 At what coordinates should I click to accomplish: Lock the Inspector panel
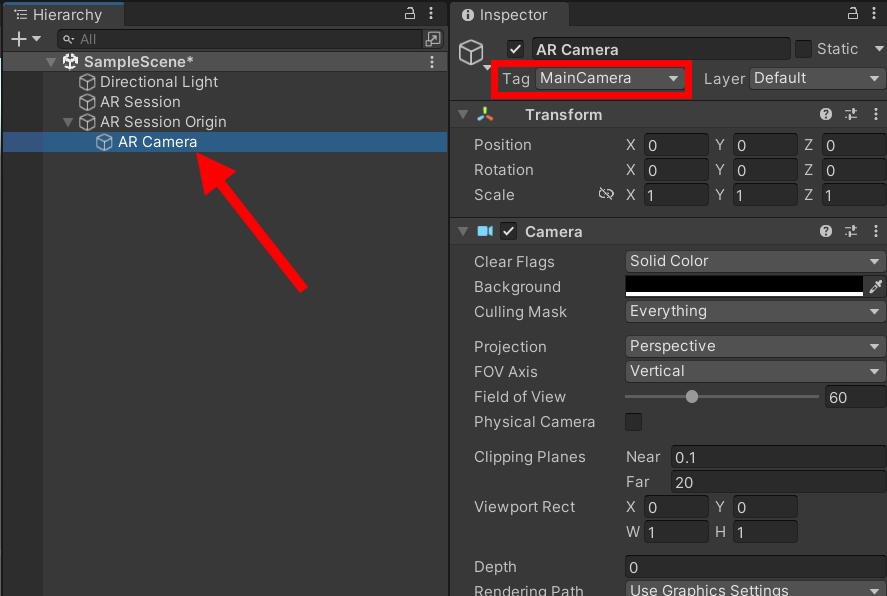click(853, 13)
